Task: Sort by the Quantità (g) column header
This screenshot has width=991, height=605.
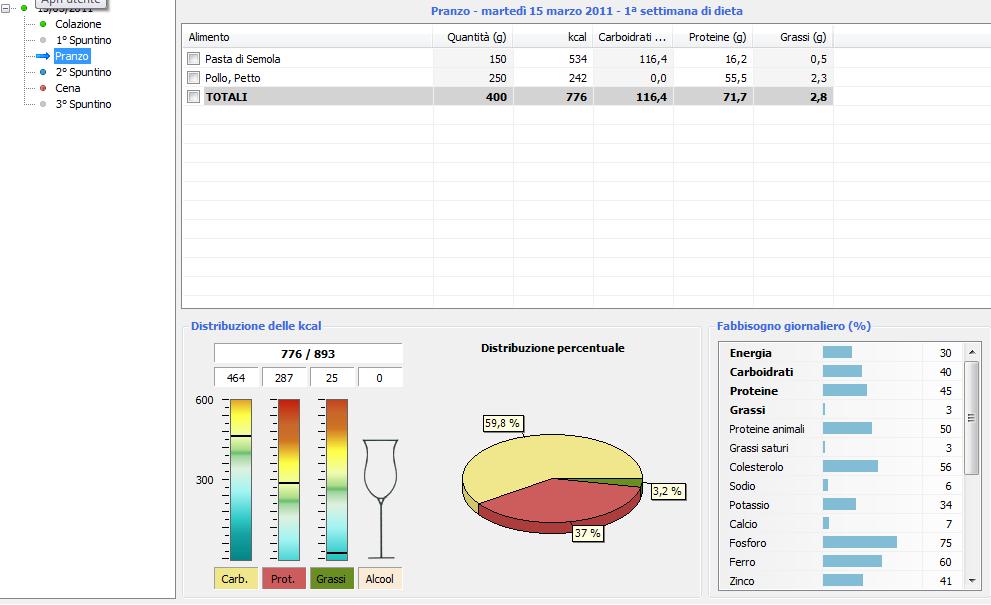Action: coord(473,37)
